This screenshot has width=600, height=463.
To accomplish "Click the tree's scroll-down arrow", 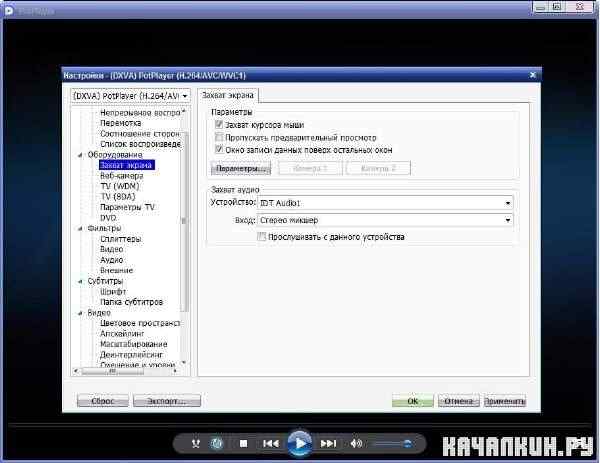I will click(184, 362).
